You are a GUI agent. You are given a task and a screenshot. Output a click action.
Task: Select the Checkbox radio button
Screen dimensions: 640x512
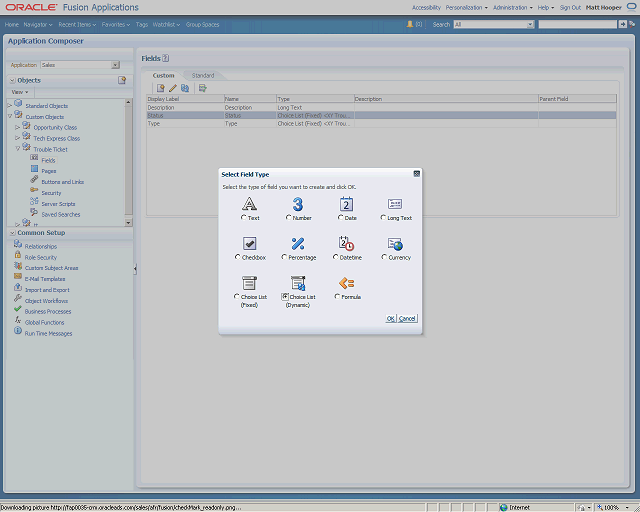point(238,257)
